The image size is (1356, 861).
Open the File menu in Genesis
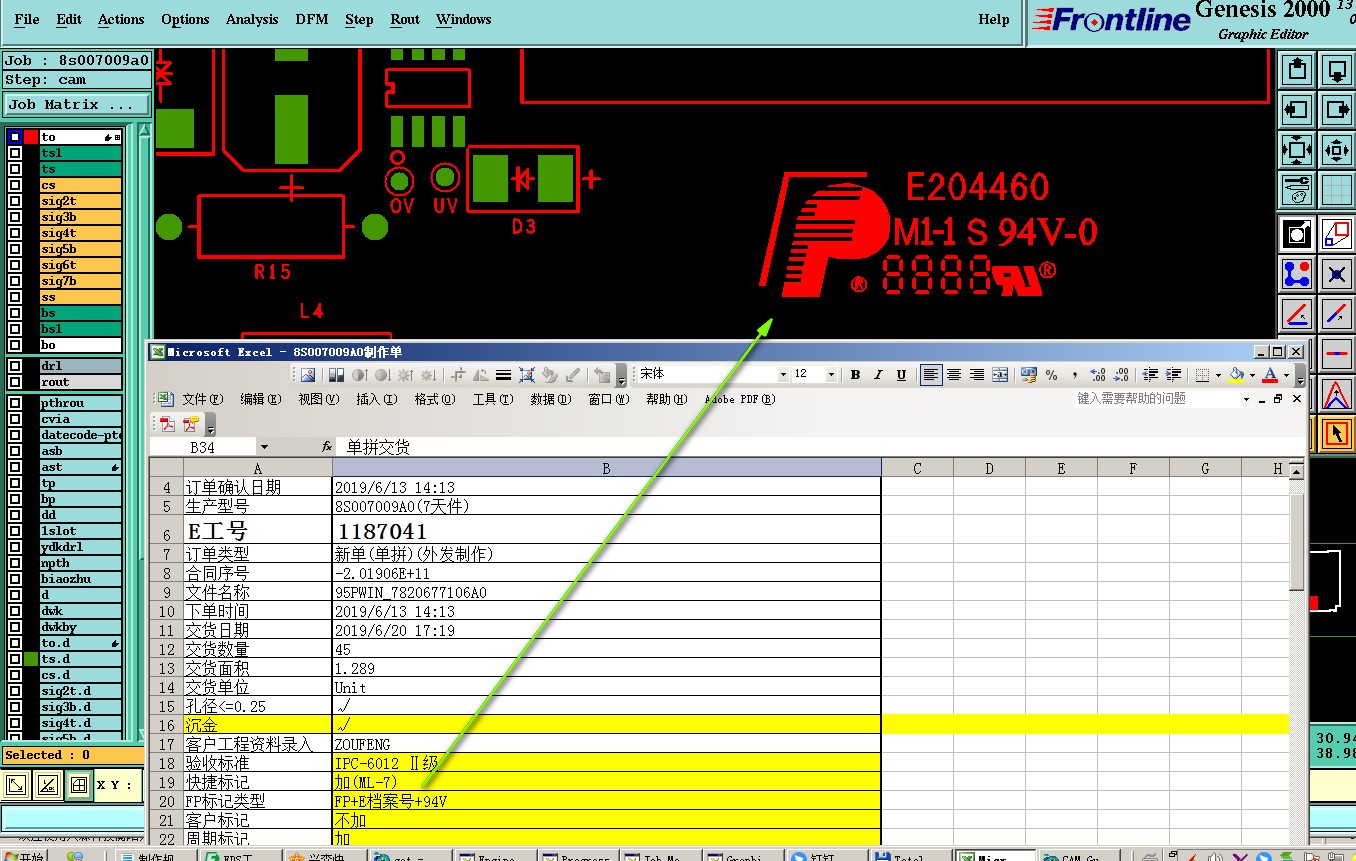point(27,19)
